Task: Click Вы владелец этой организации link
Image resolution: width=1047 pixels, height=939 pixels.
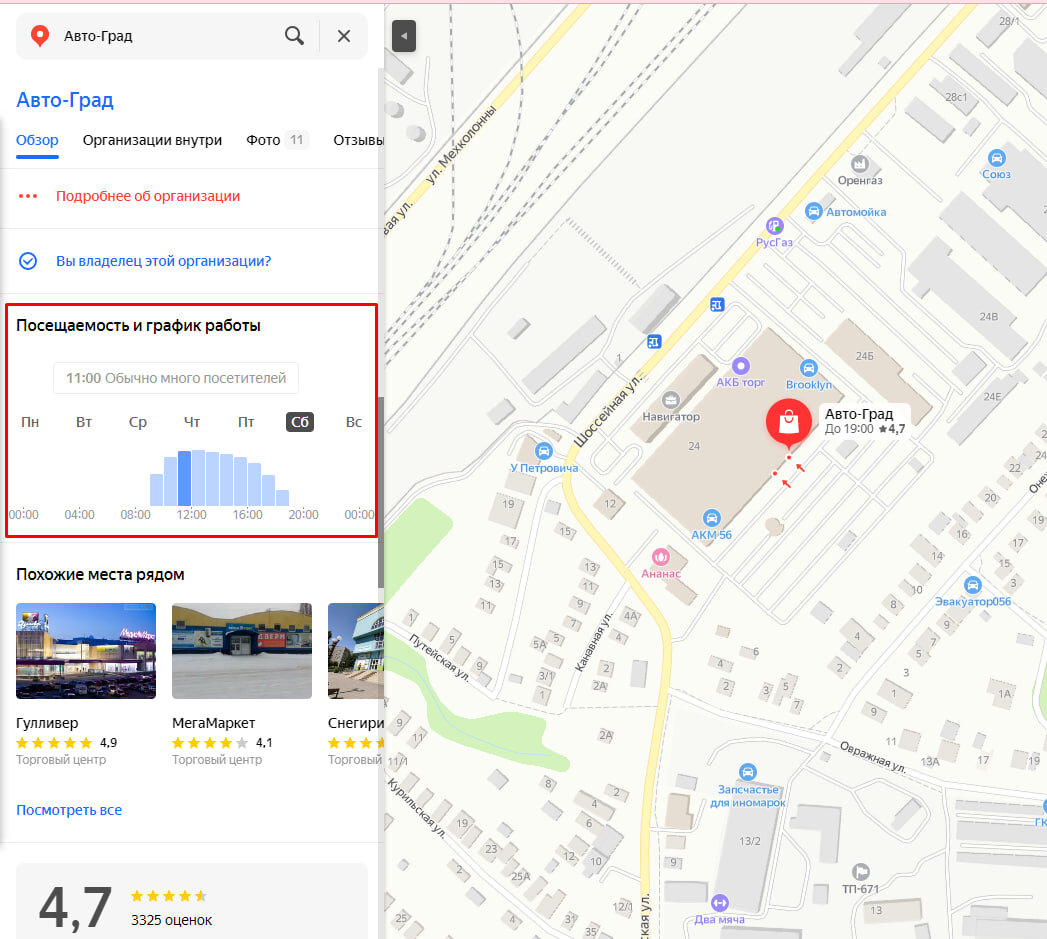Action: click(164, 261)
